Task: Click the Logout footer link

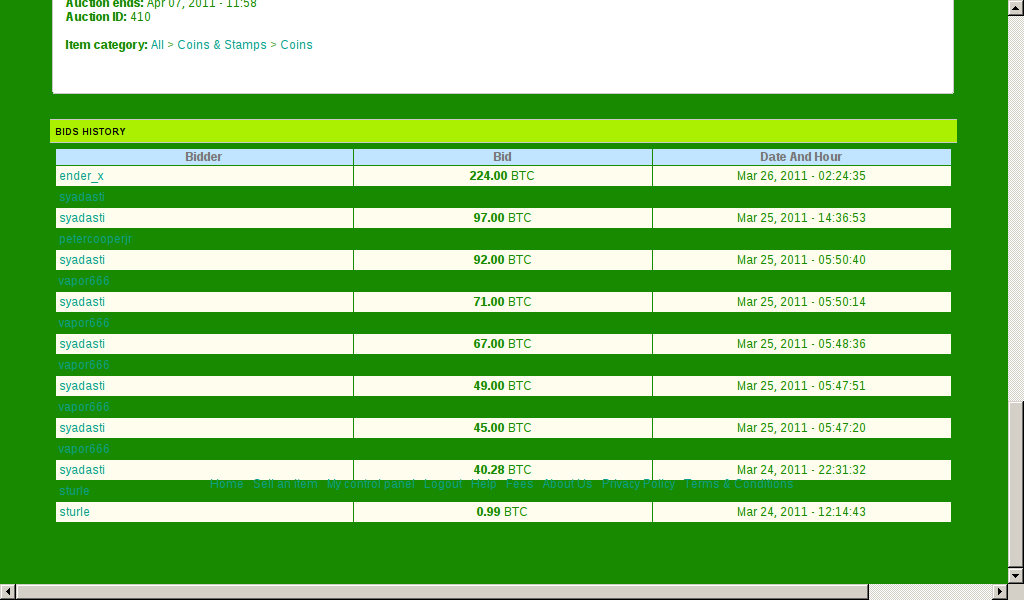Action: click(443, 484)
